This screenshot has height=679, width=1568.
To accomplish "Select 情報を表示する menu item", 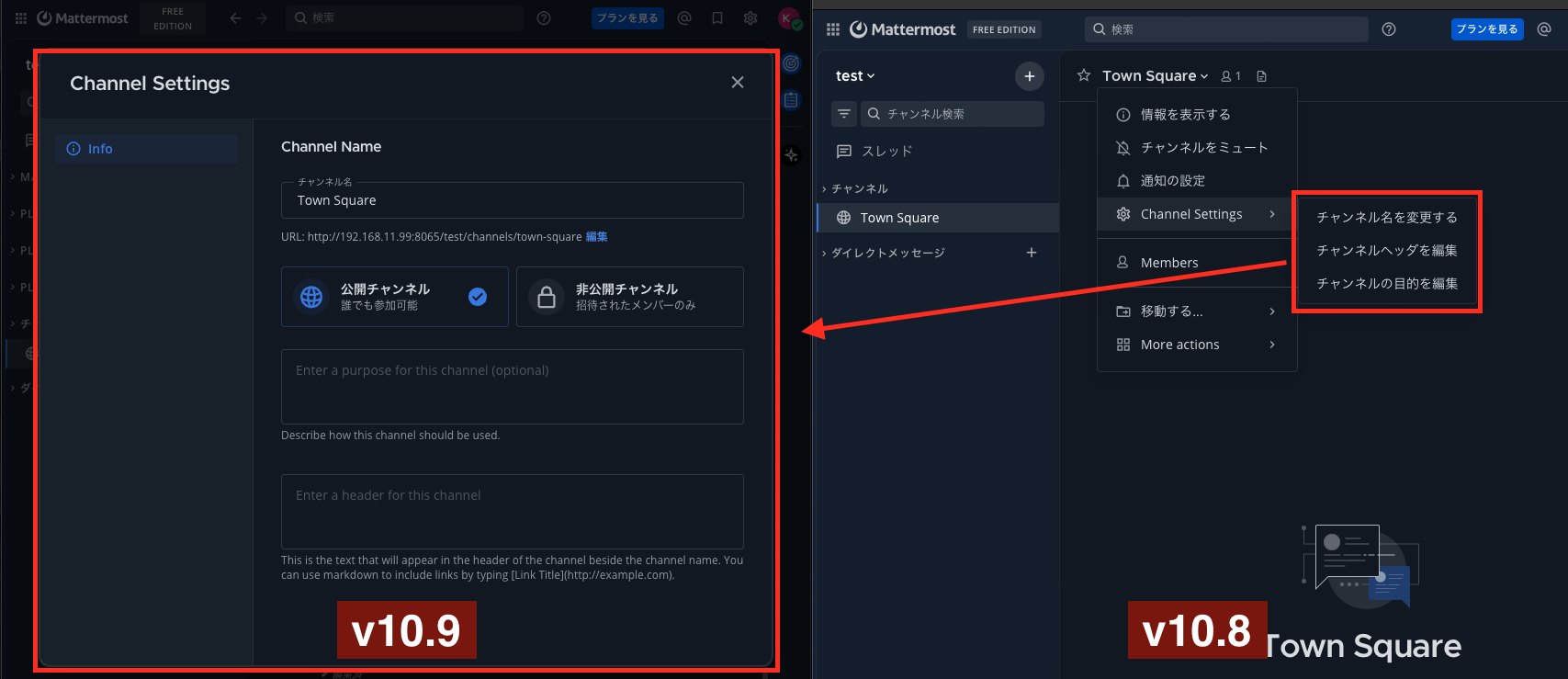I will [x=1197, y=115].
